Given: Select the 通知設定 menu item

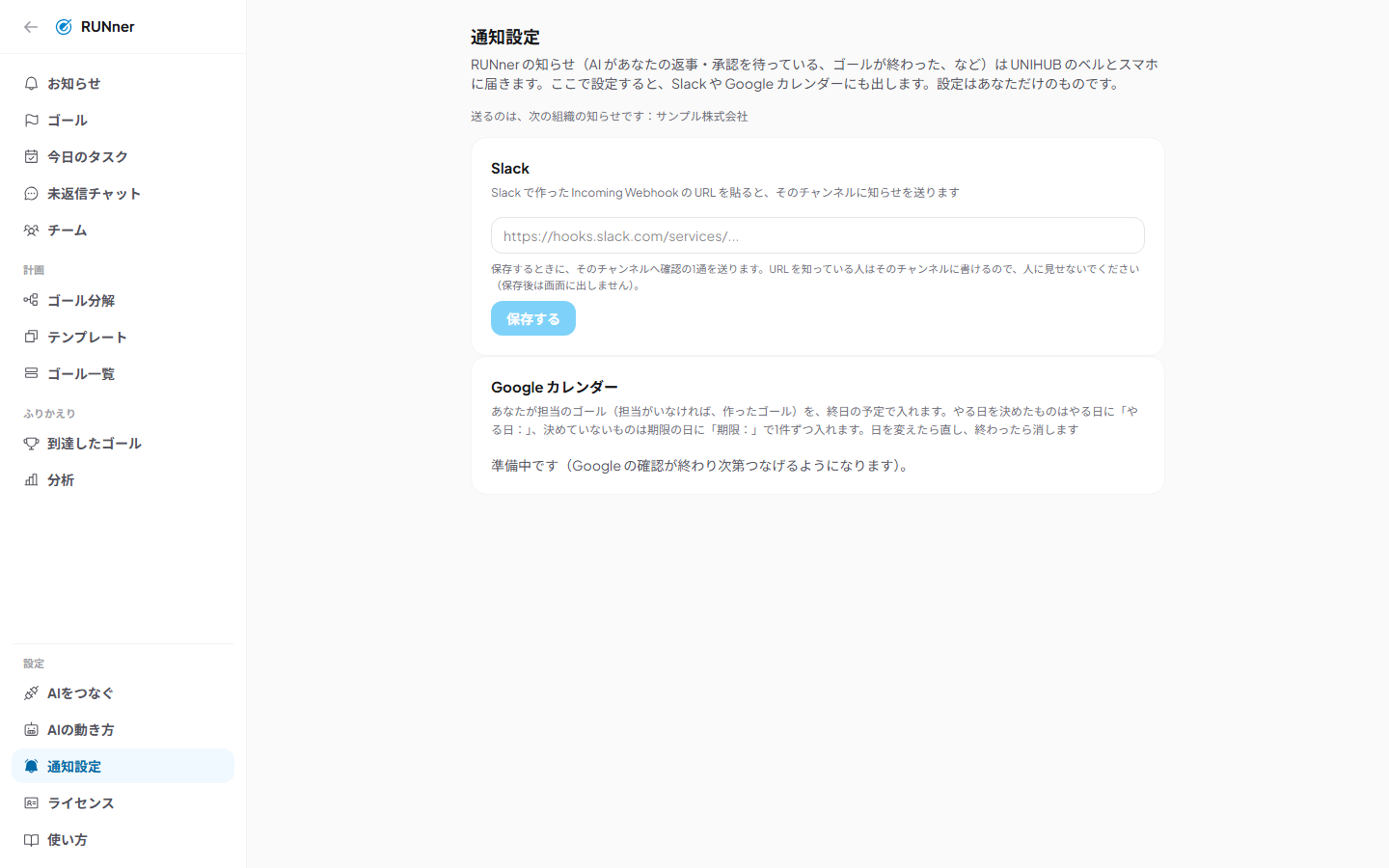Looking at the screenshot, I should coord(123,767).
